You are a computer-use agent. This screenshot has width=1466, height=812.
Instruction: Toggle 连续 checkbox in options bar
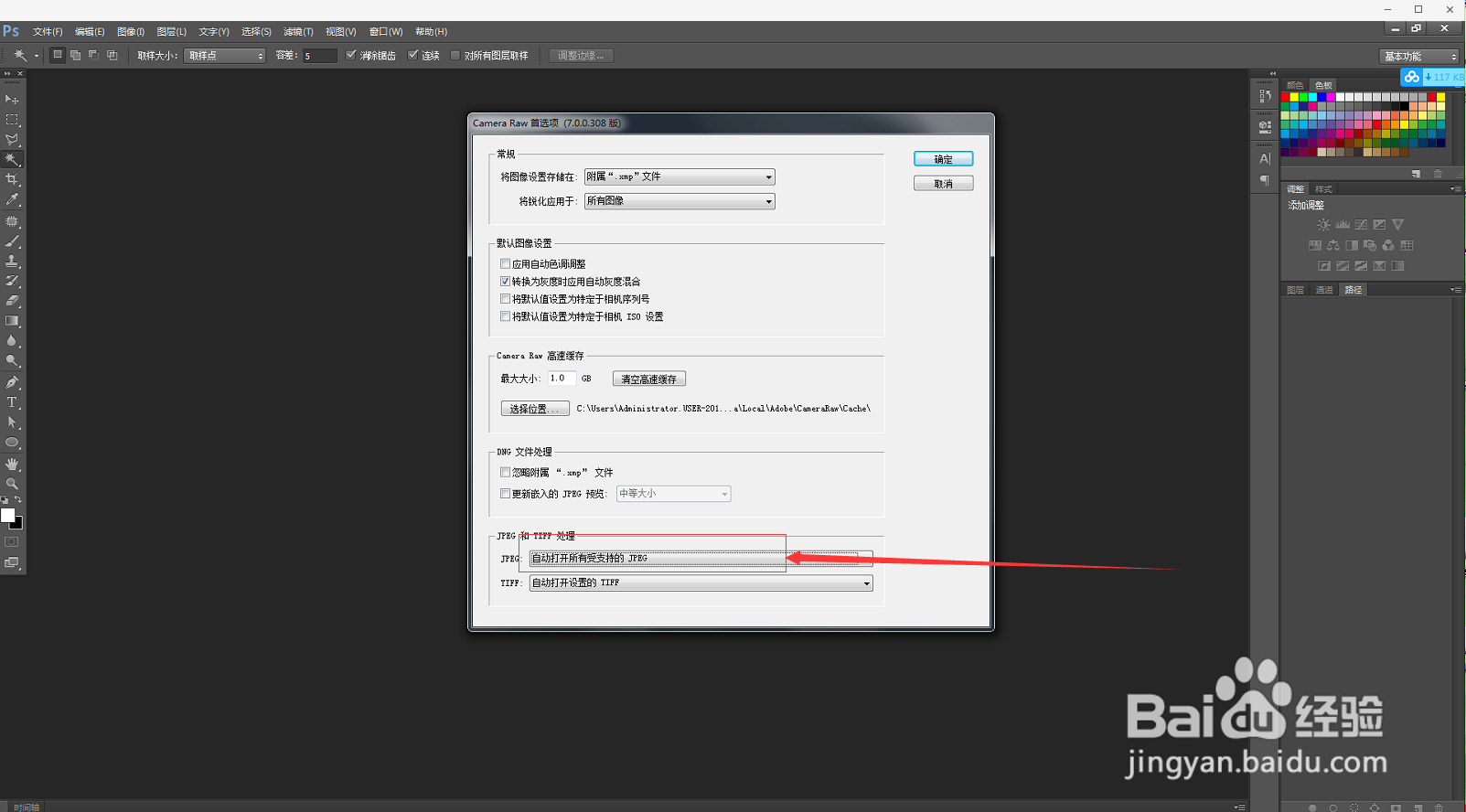(x=412, y=55)
